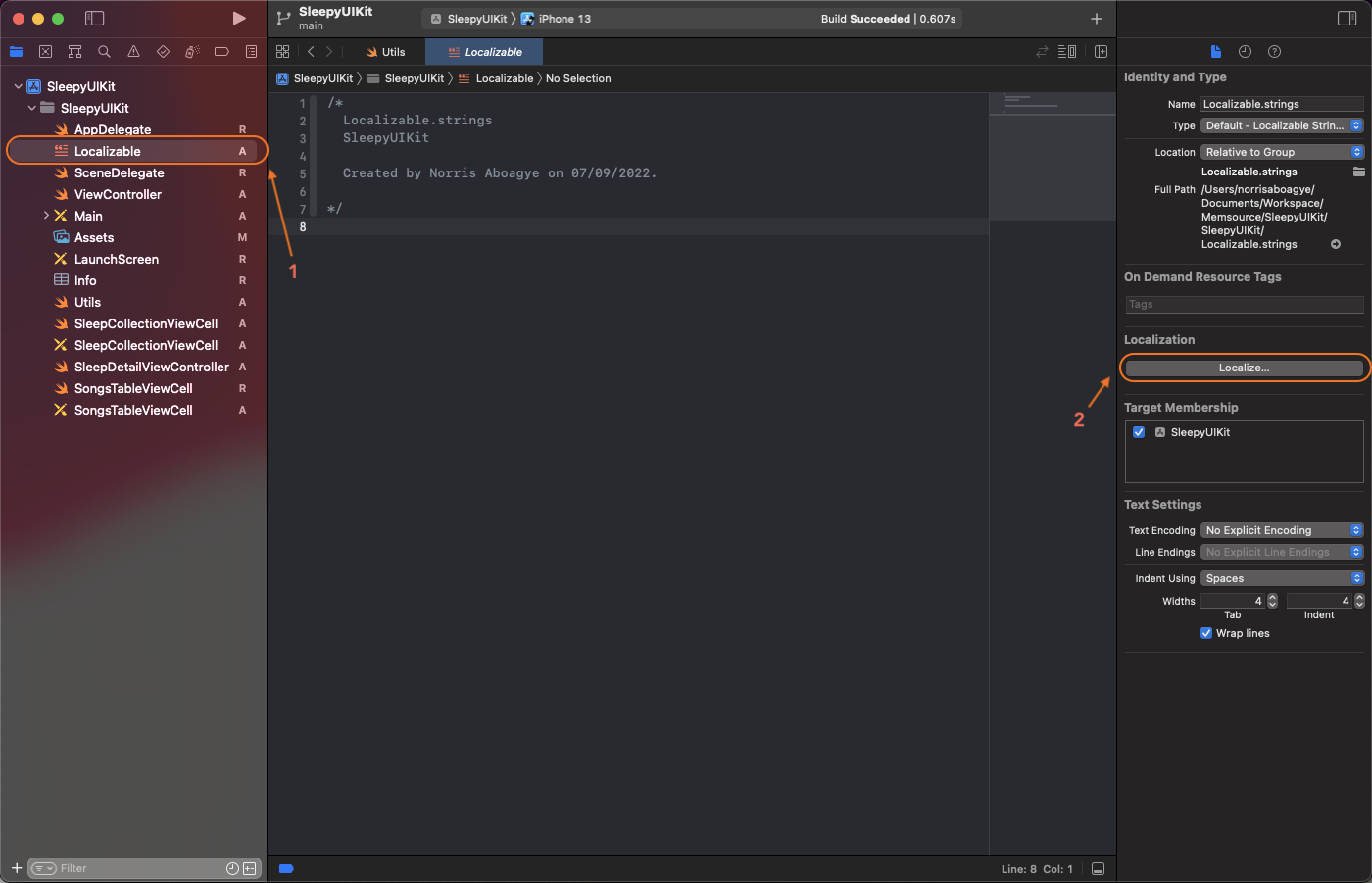Click the Localize... button
1372x883 pixels.
click(1244, 368)
